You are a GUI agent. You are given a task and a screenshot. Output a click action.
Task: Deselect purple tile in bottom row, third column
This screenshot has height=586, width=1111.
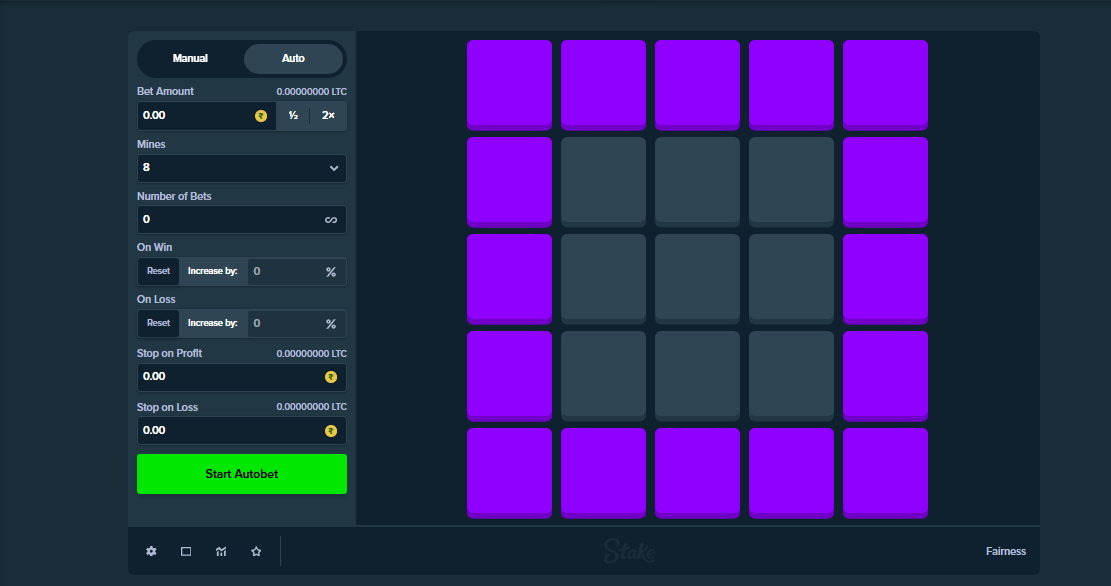click(x=697, y=473)
